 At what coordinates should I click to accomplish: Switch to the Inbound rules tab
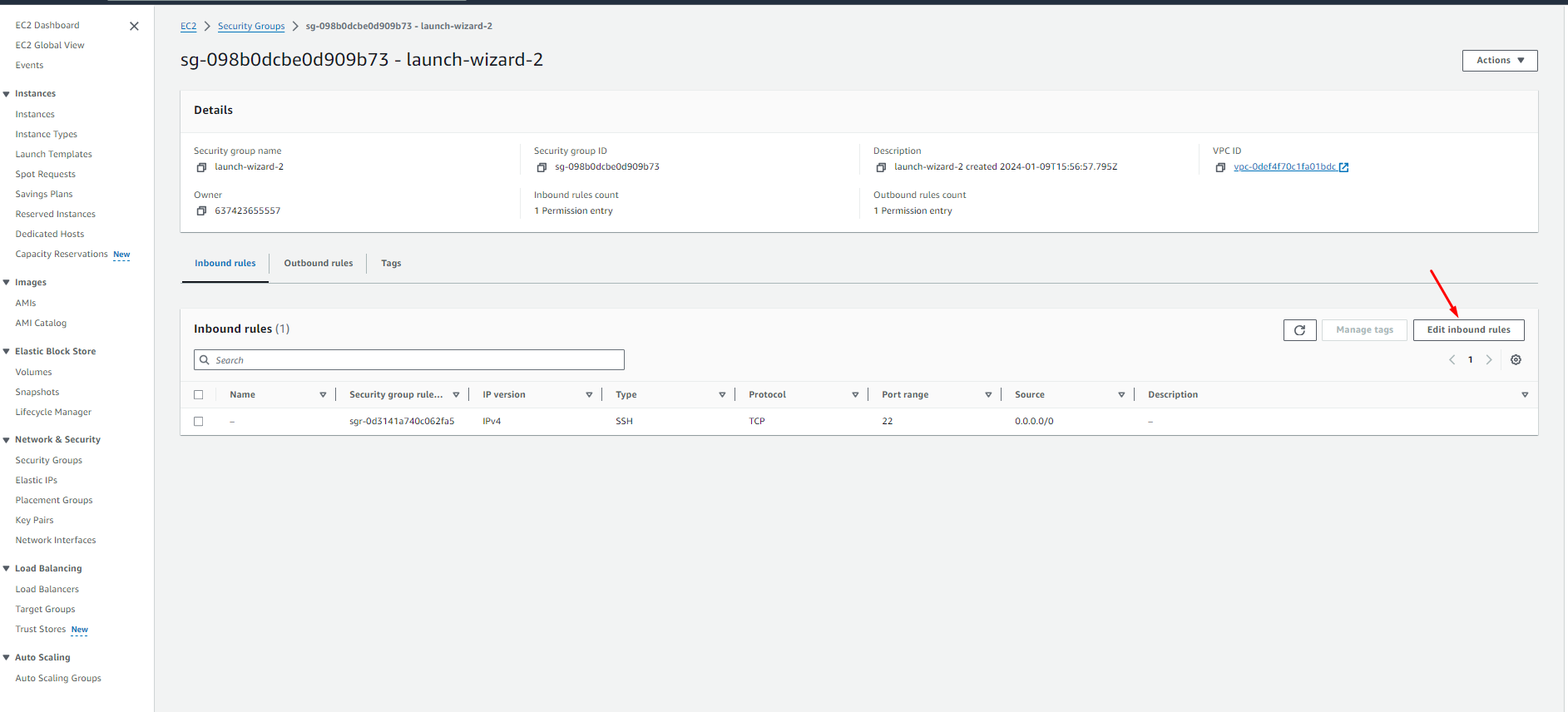click(225, 264)
